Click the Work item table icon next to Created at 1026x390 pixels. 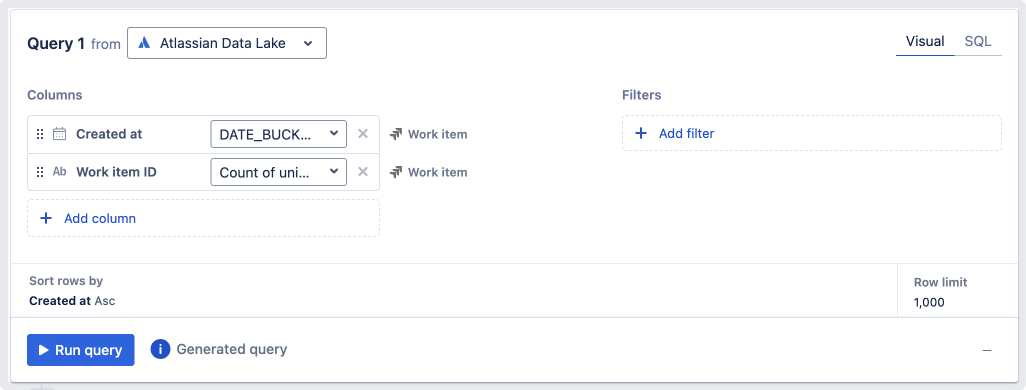coord(395,135)
